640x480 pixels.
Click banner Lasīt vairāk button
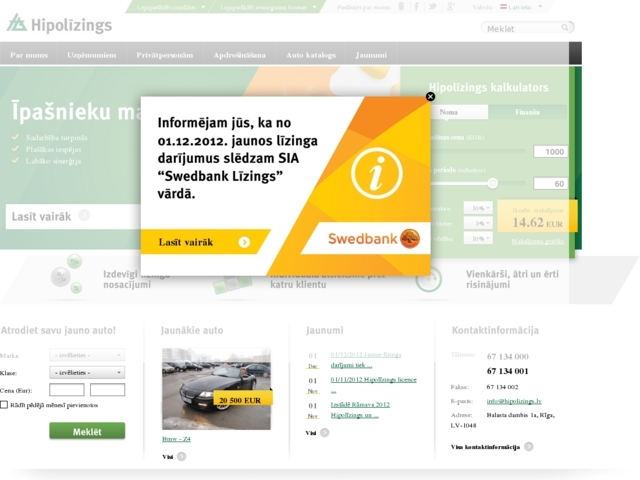click(x=73, y=216)
